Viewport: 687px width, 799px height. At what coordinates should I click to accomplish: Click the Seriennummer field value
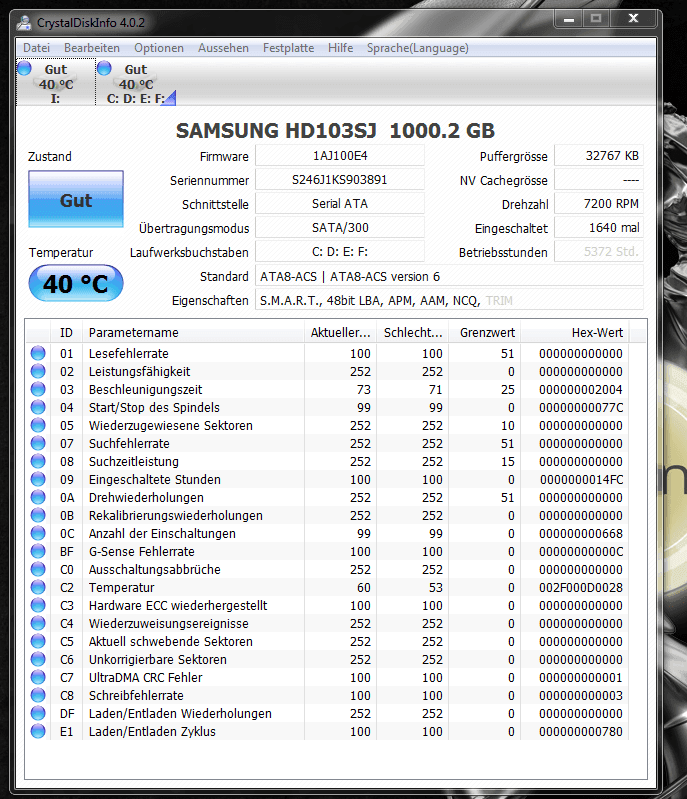(340, 179)
